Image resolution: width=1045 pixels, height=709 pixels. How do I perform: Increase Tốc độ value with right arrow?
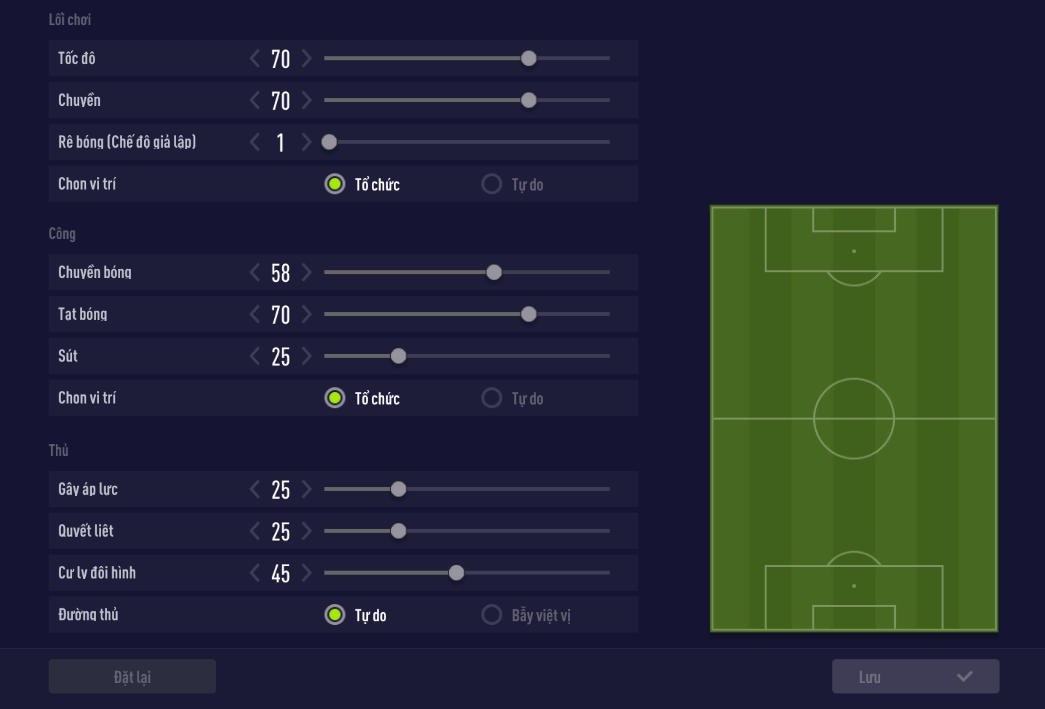(x=306, y=59)
